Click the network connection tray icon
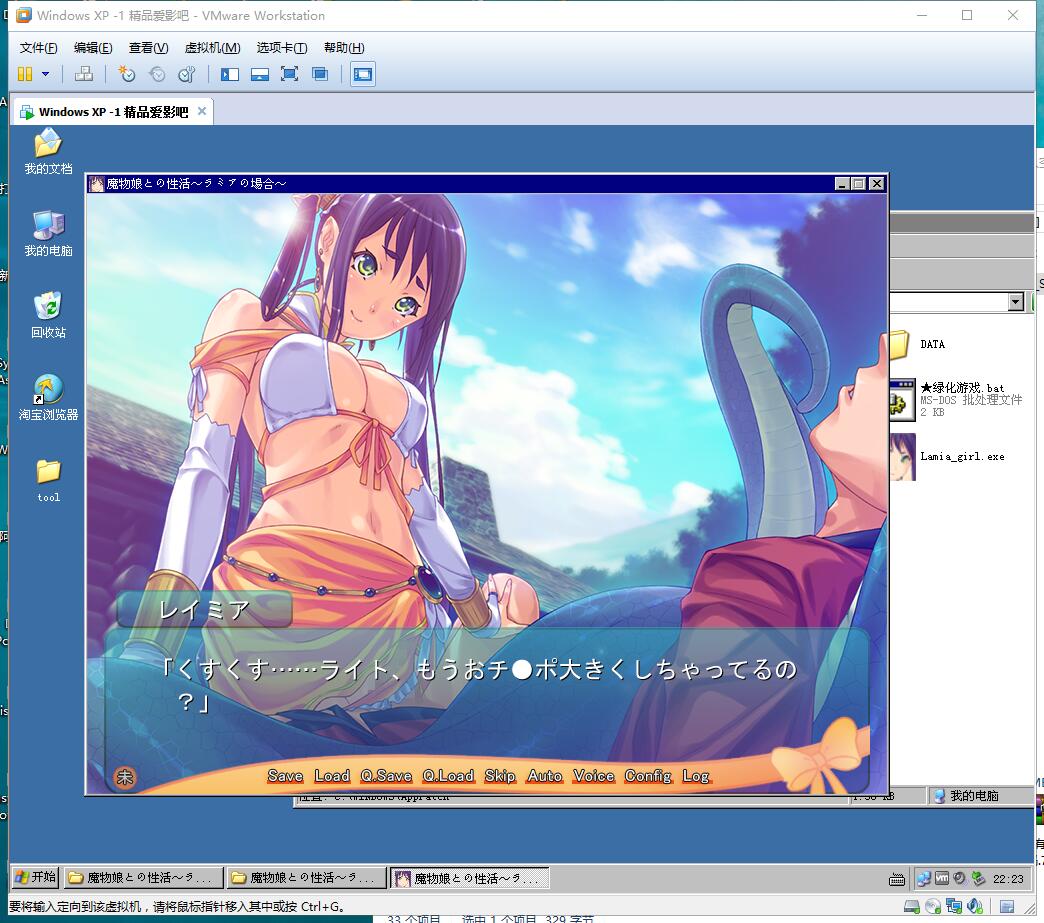 (923, 878)
